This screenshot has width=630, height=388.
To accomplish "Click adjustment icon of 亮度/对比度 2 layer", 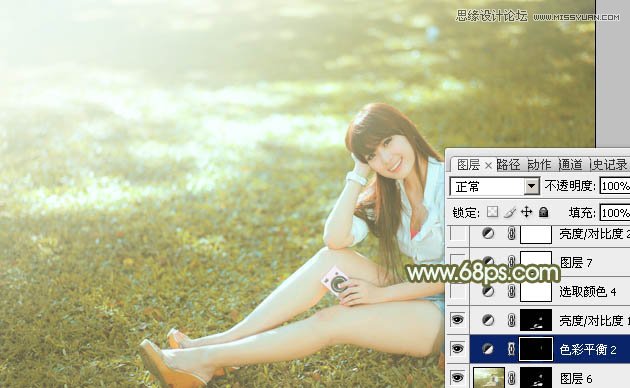I will [488, 233].
